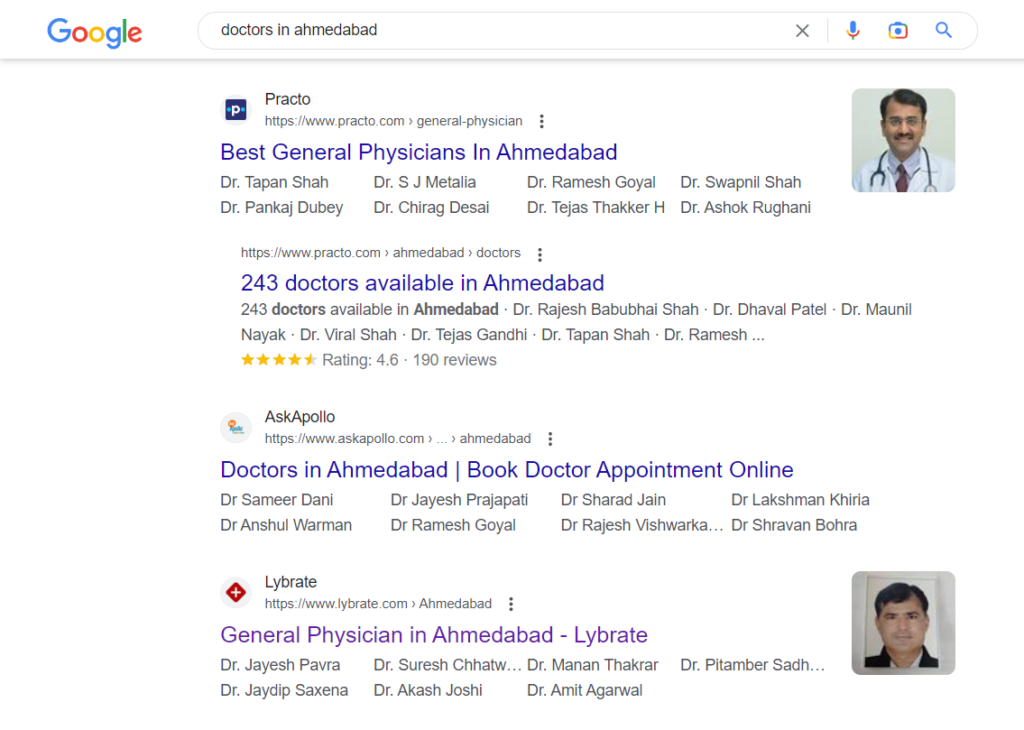Screen dimensions: 1024x730
Task: Open Best General Physicians In Ahmedabad link
Action: 419,152
